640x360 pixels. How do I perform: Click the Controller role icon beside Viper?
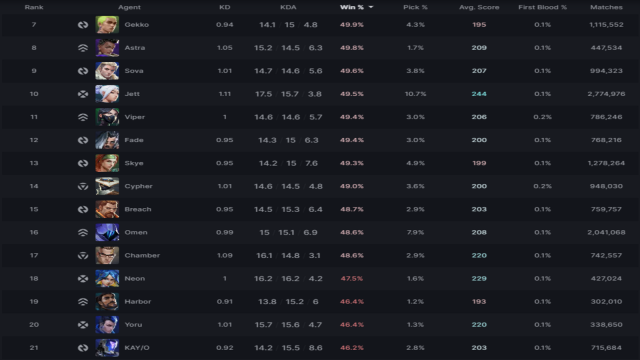(83, 117)
